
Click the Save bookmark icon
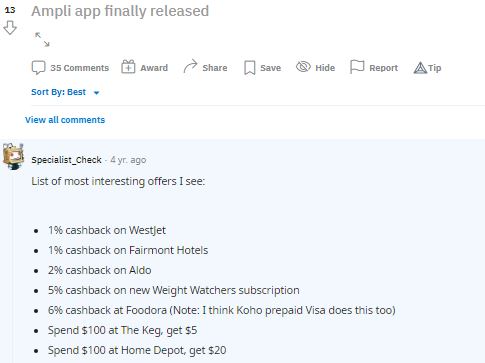(x=249, y=68)
